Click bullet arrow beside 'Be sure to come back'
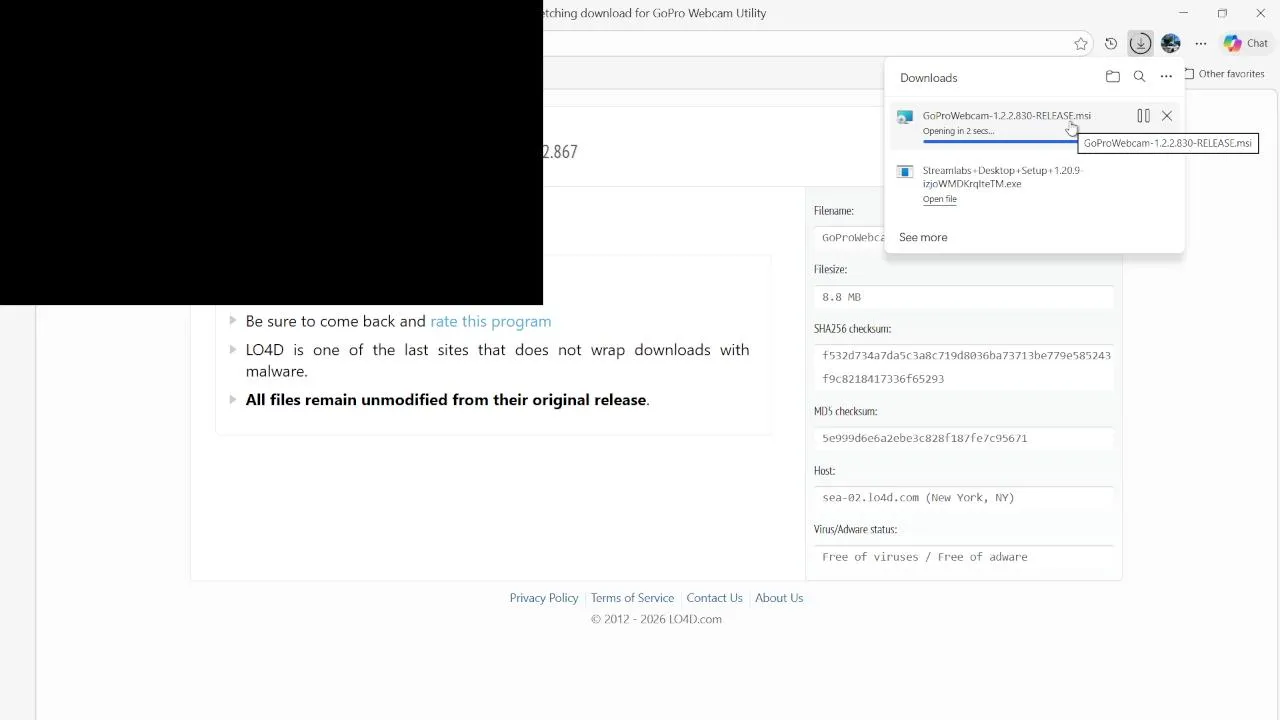This screenshot has height=720, width=1280. tap(233, 321)
